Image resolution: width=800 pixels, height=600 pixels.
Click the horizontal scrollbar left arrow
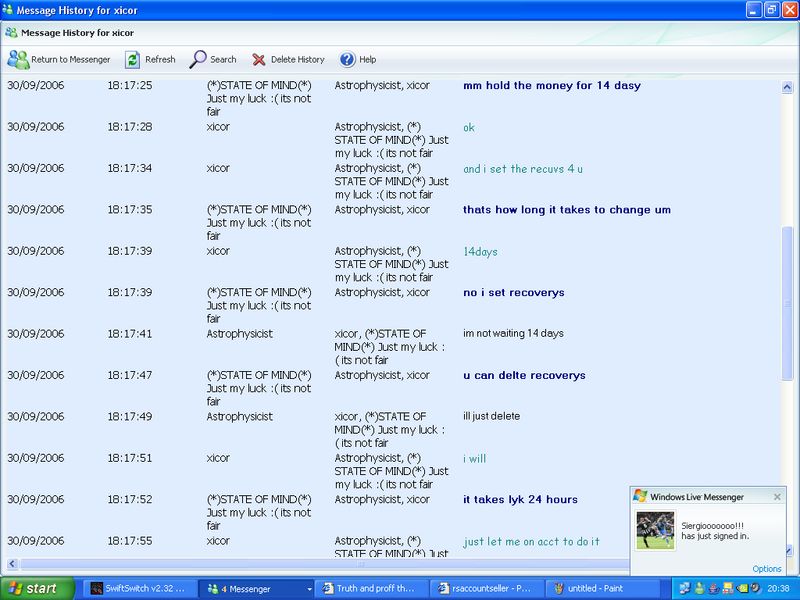point(12,565)
